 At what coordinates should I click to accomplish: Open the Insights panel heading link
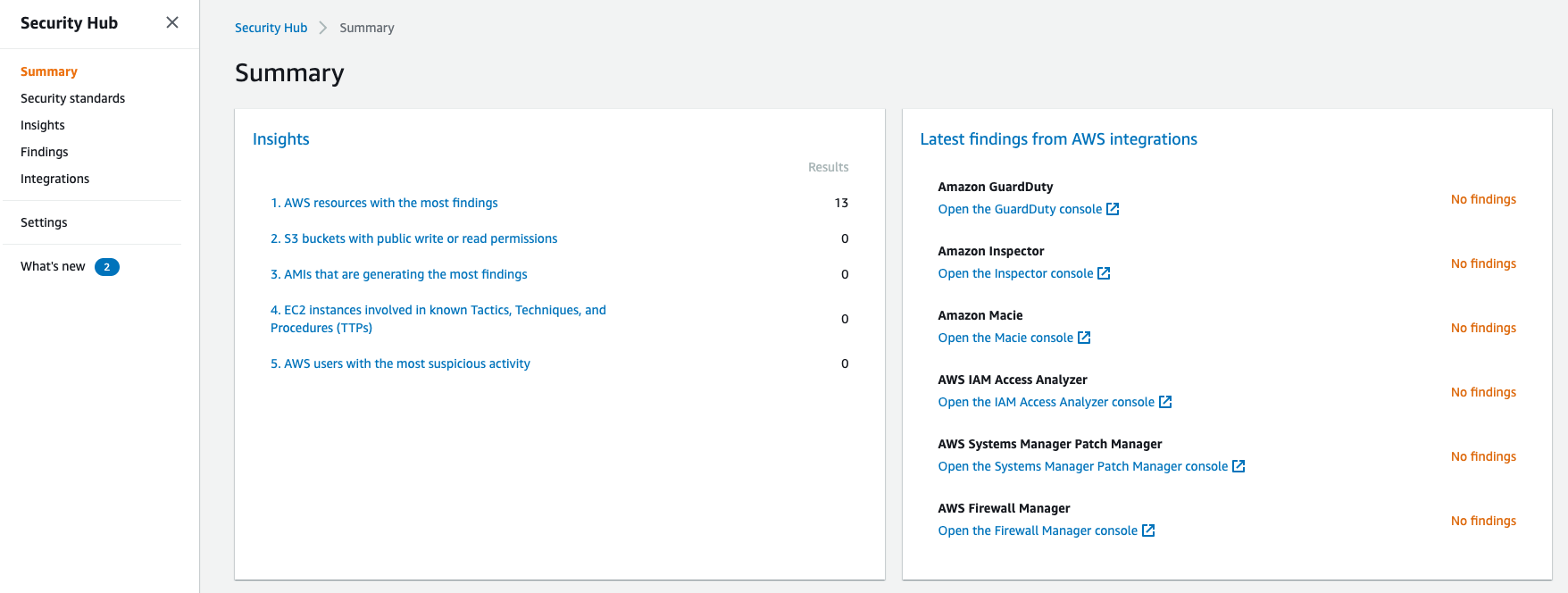click(281, 139)
